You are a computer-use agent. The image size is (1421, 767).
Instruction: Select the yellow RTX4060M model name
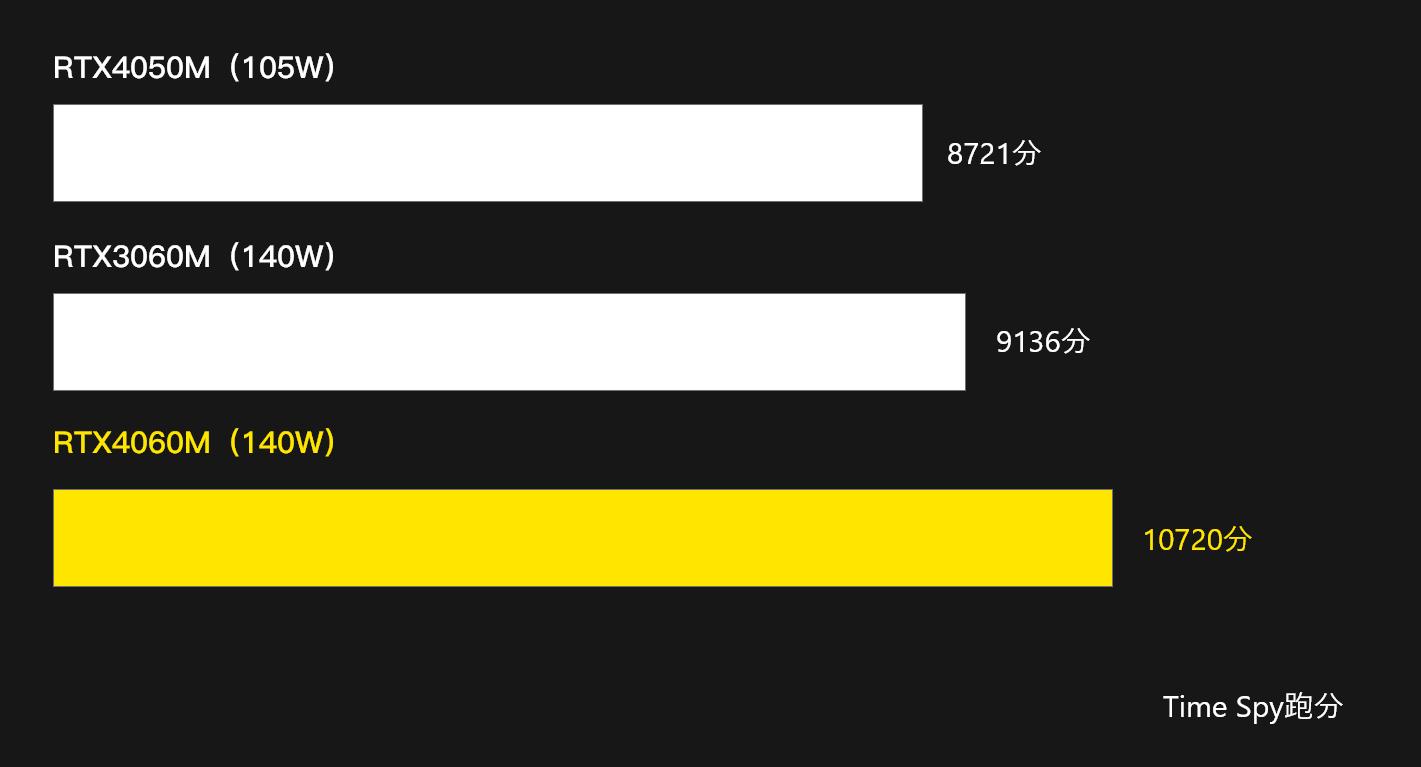click(132, 442)
